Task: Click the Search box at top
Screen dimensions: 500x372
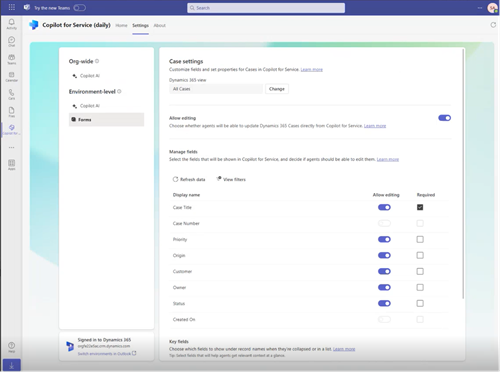Action: 266,8
